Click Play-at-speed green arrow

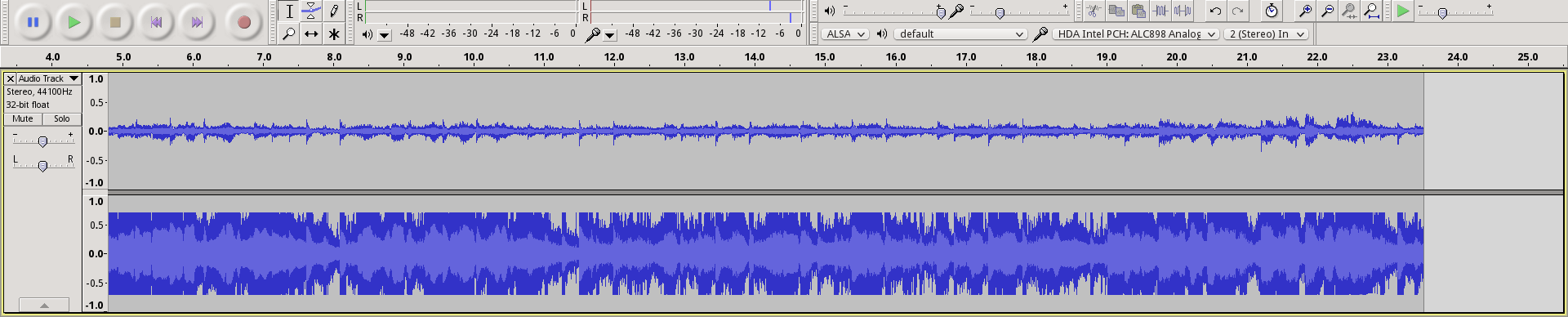(x=1403, y=11)
